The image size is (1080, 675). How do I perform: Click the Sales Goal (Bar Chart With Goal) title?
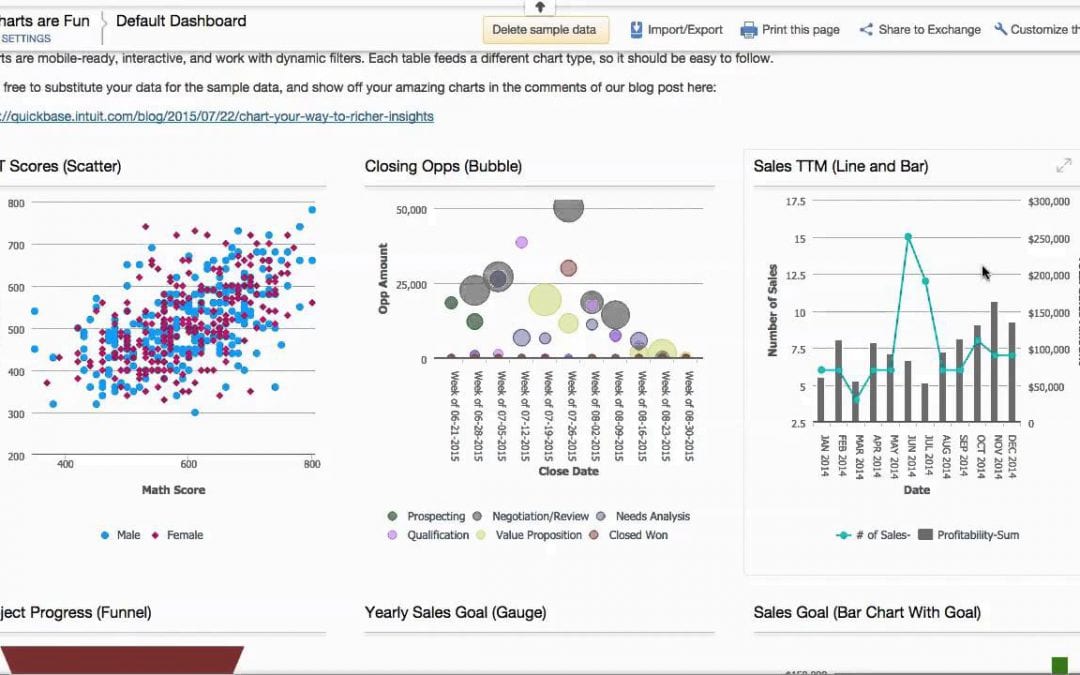[867, 612]
